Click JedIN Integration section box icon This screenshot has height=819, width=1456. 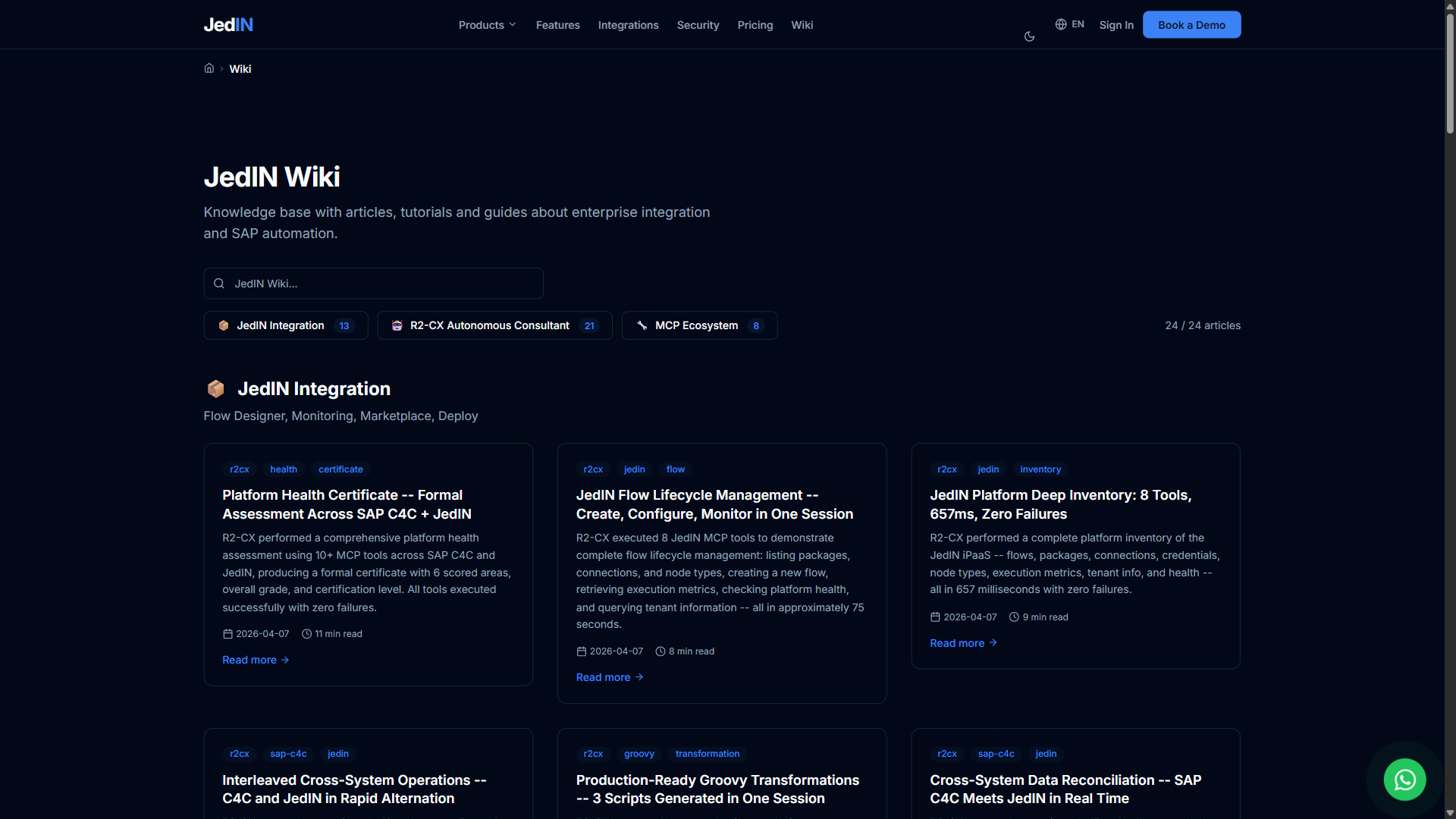[216, 389]
